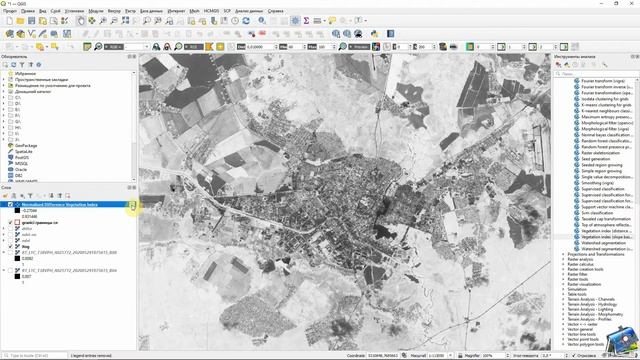Click the black swatch beside 0,007
This screenshot has width=640, height=360.
18,276
